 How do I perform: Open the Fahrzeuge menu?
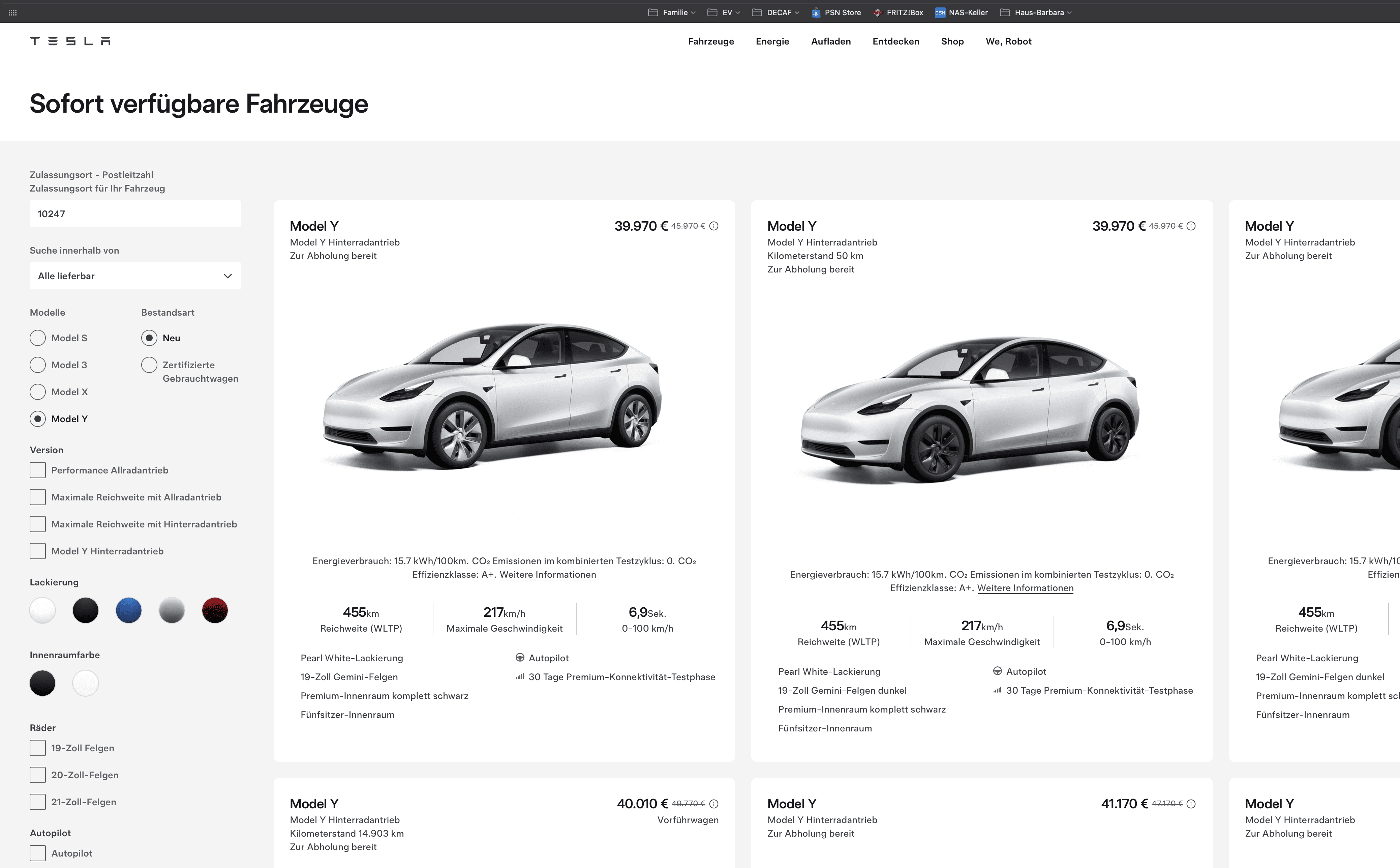[x=711, y=41]
